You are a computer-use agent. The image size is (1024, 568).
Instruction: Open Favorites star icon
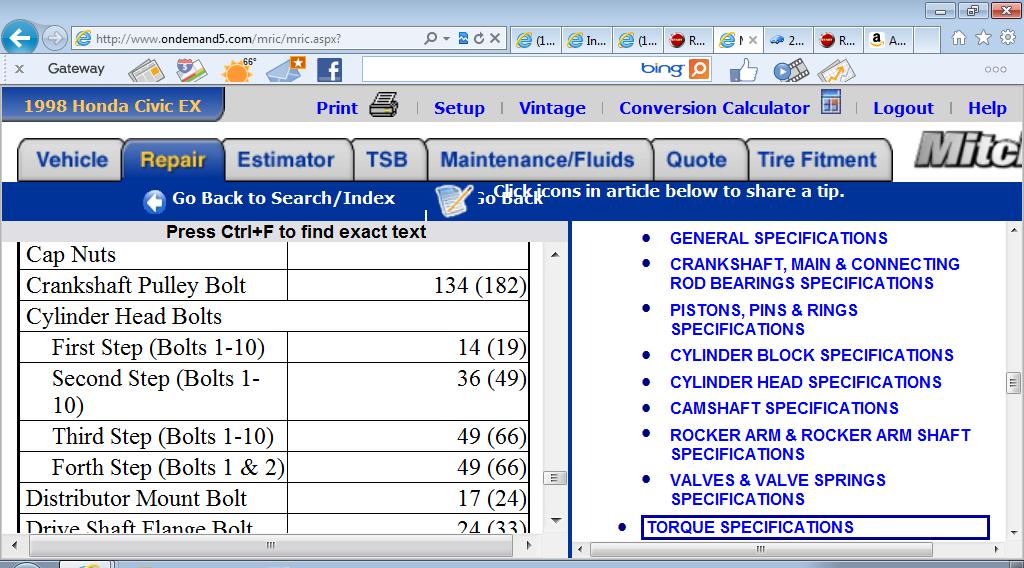pos(983,38)
